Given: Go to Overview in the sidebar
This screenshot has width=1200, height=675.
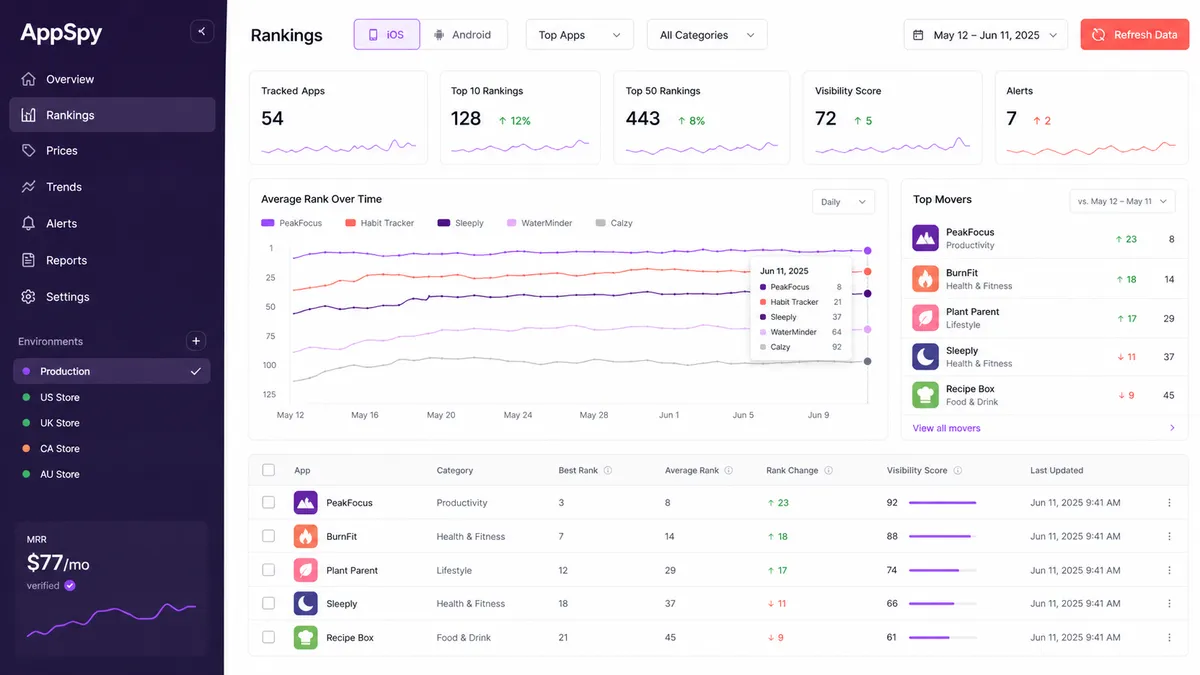Looking at the screenshot, I should [112, 79].
